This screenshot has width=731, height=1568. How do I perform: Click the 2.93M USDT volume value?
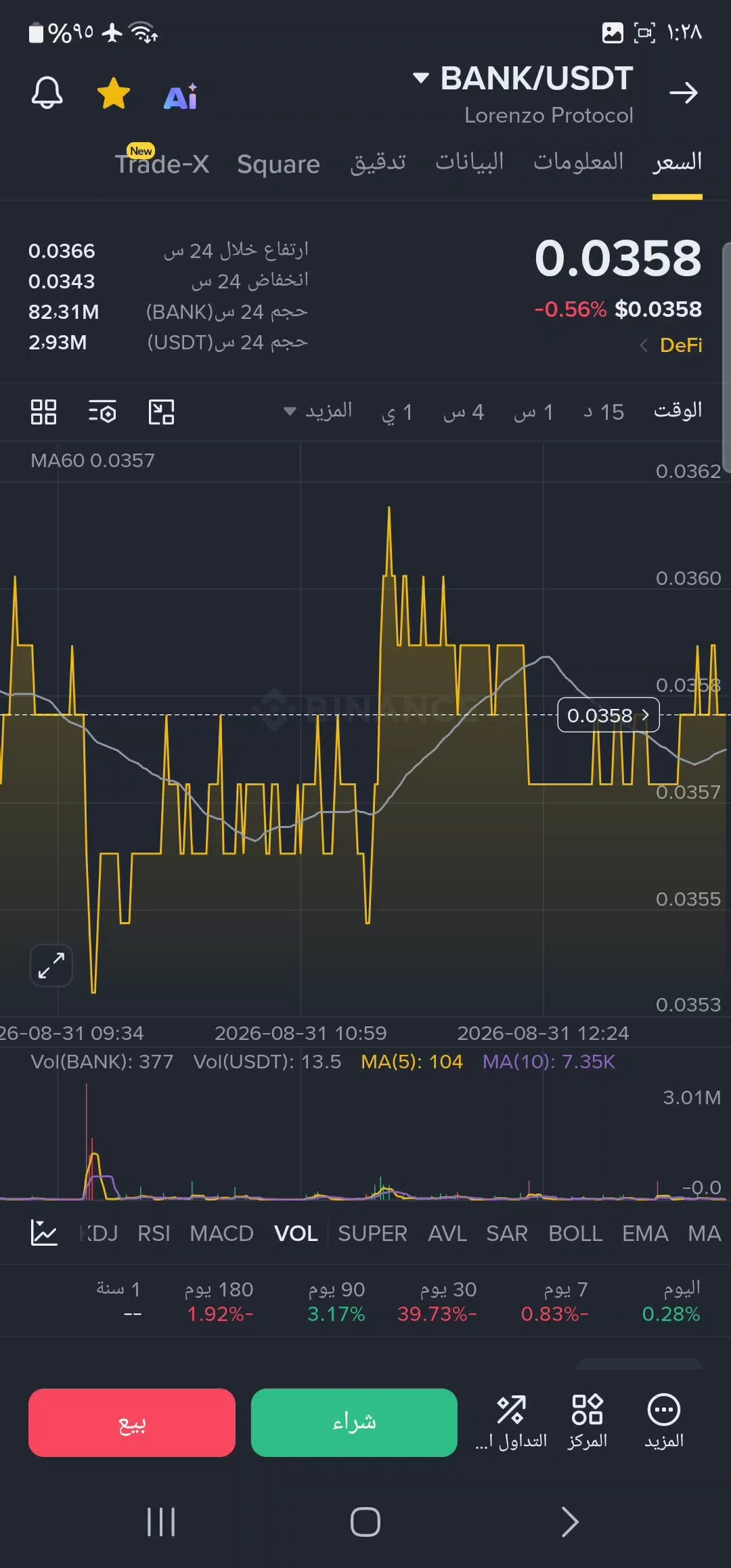[58, 343]
